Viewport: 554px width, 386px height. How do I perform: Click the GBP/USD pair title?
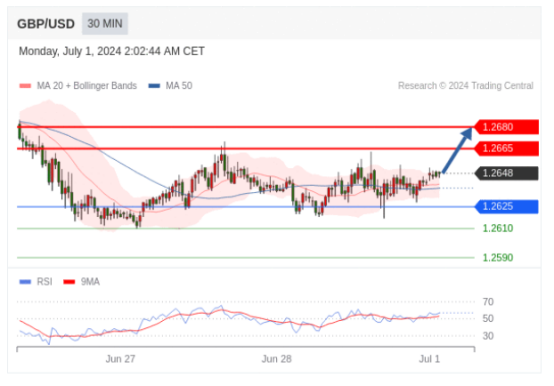click(46, 24)
